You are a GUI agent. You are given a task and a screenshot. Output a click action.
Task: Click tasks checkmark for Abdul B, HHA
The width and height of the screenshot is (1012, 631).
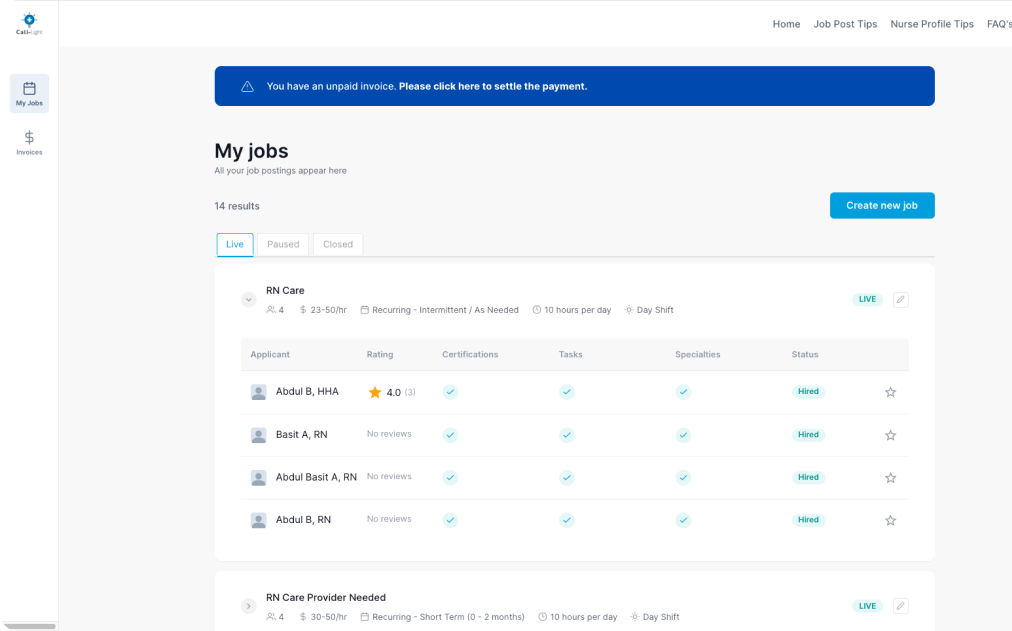click(x=567, y=392)
